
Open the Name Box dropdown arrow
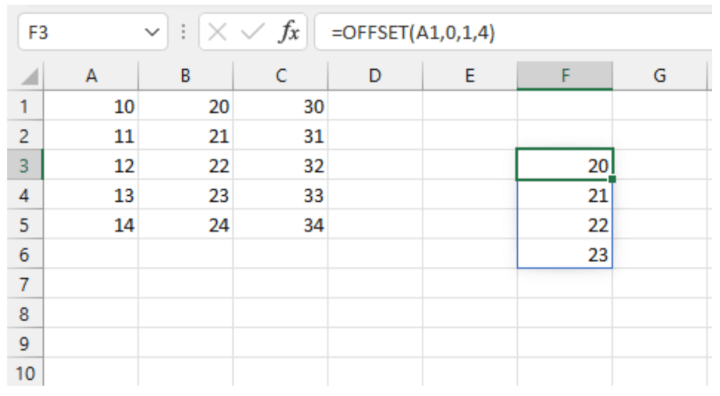point(152,33)
